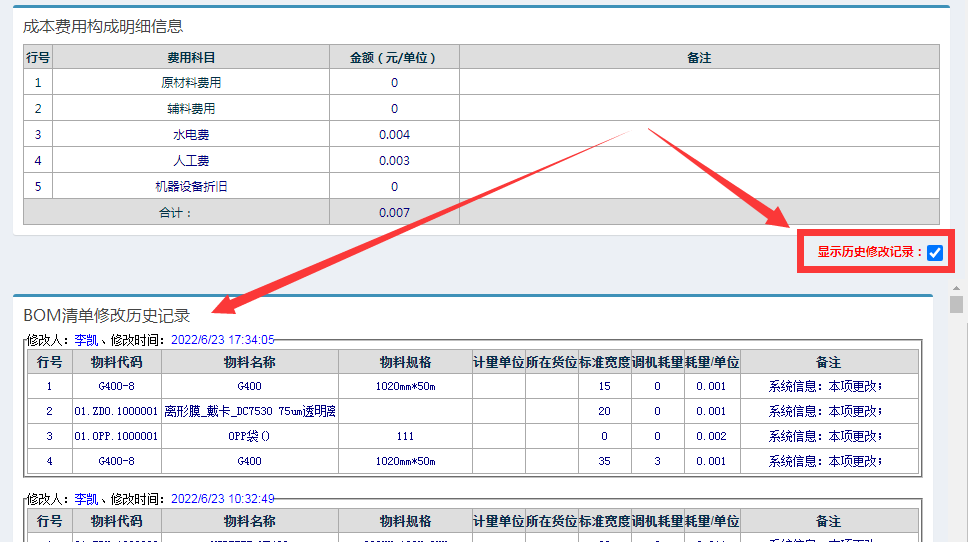Click material code 01.OPP.1000001
Image resolution: width=968 pixels, height=542 pixels.
(116, 436)
